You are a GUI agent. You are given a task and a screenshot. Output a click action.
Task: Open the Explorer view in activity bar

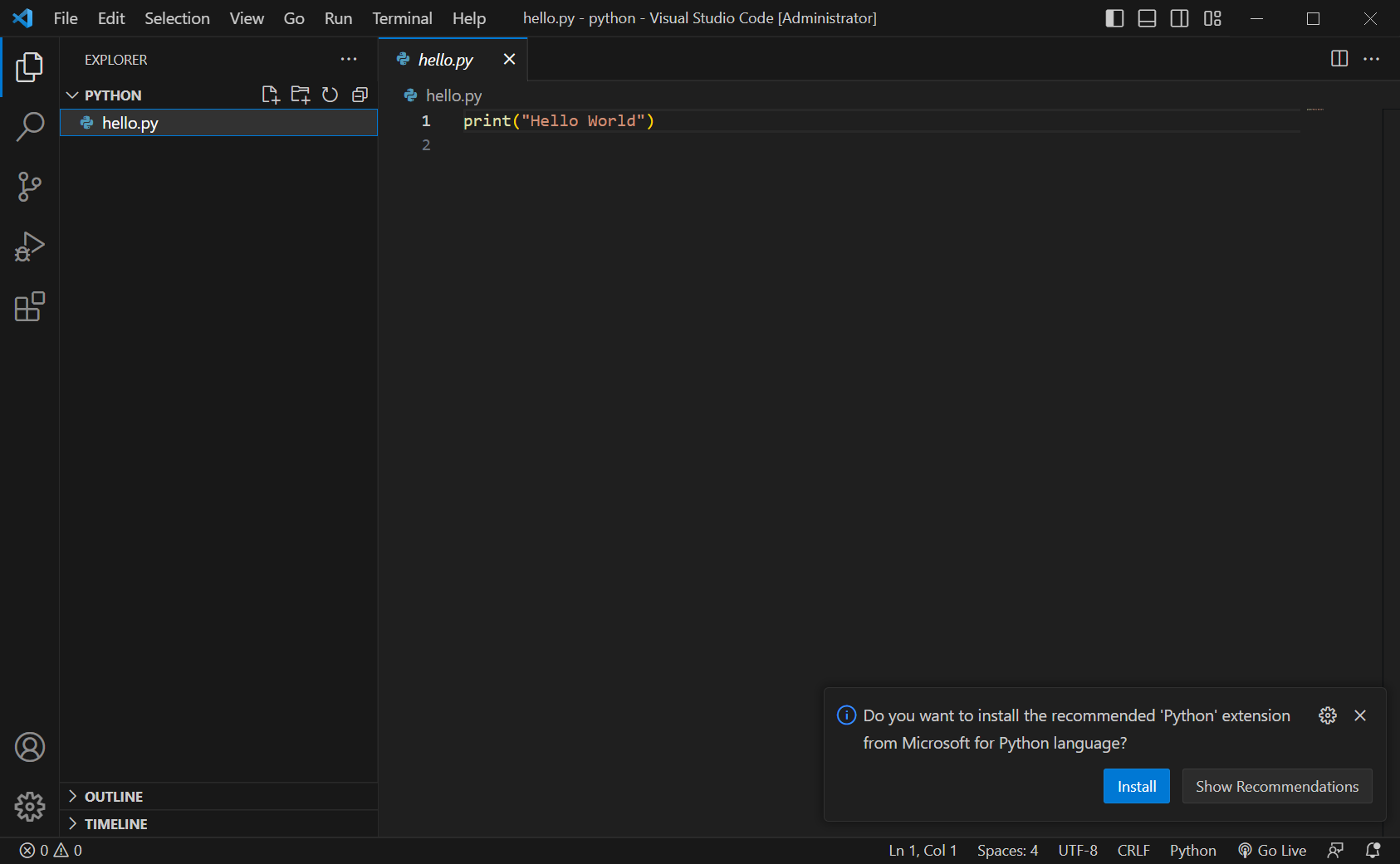coord(30,67)
